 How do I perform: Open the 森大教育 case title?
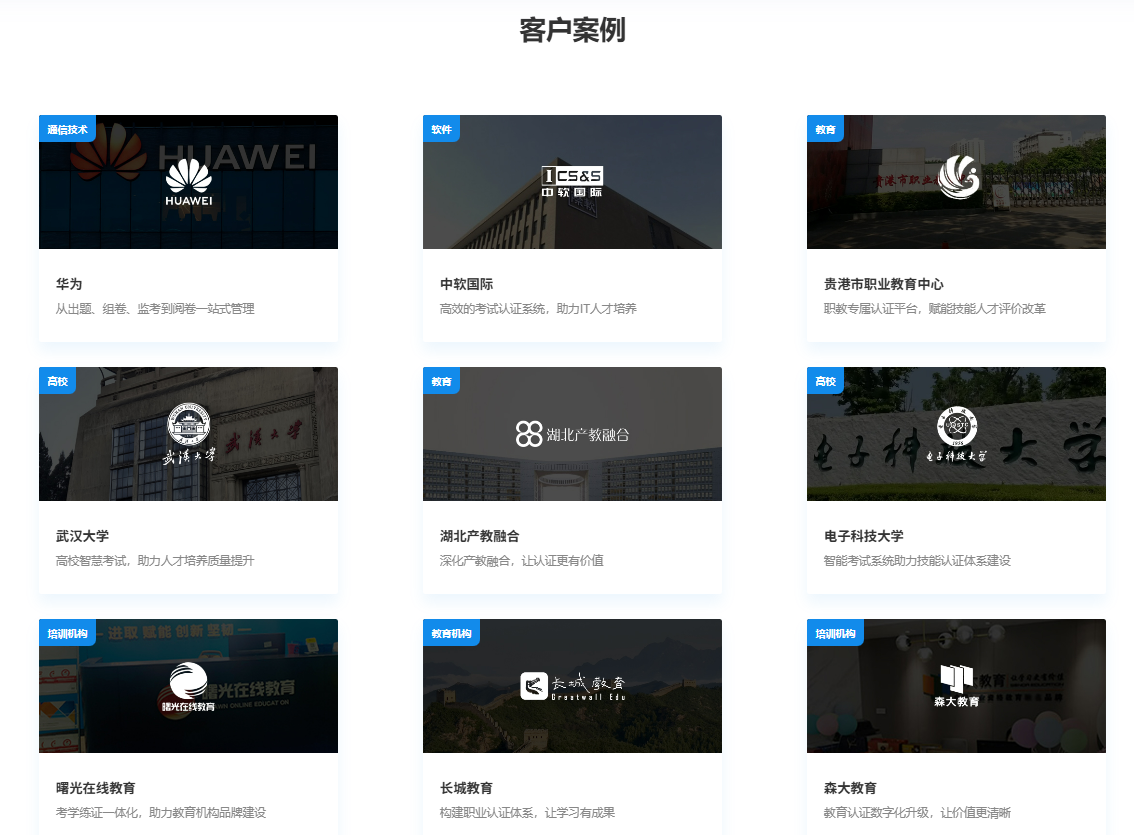point(850,788)
